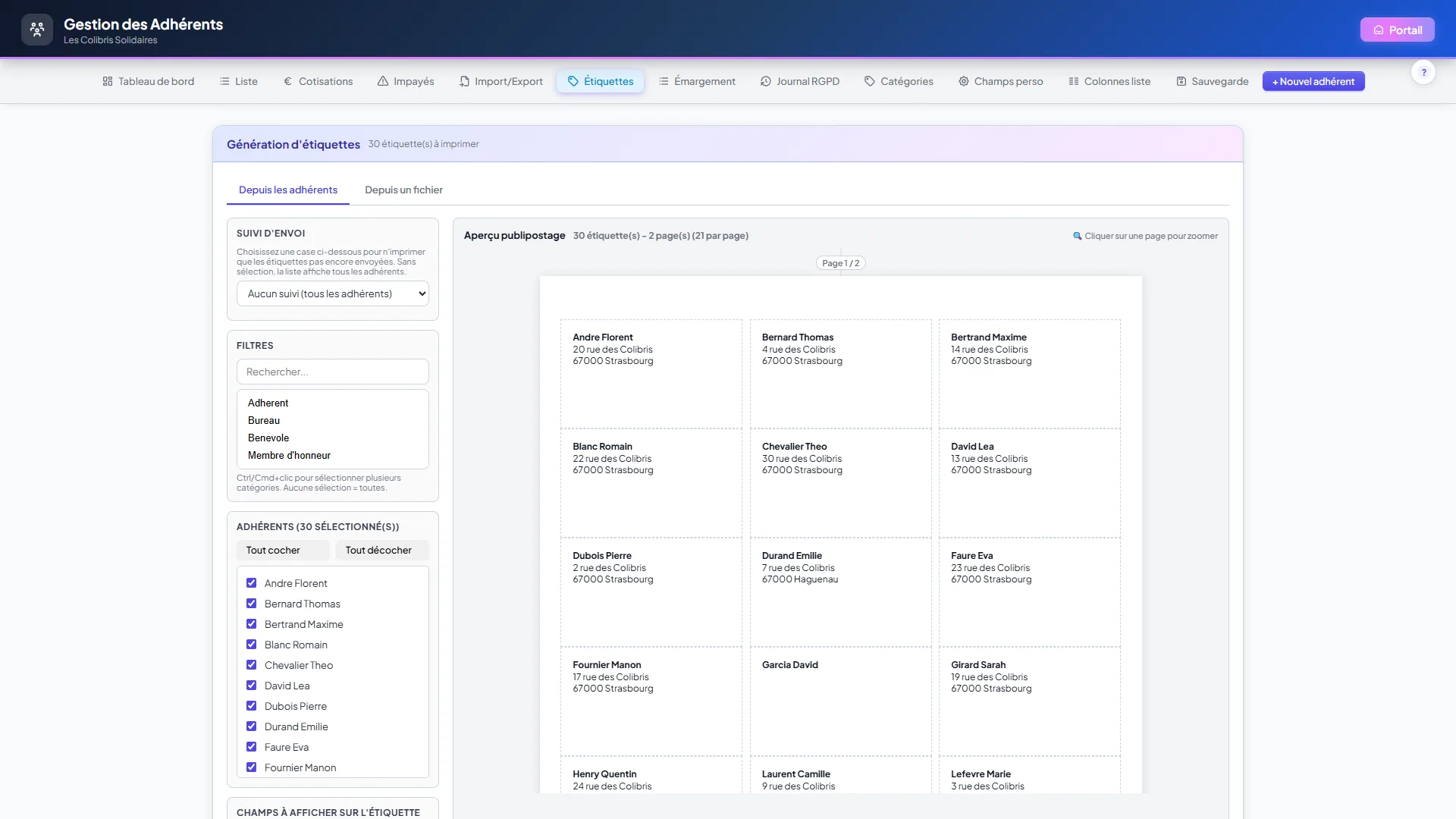Uncheck Blanc Romain checkbox
Image resolution: width=1456 pixels, height=819 pixels.
[x=251, y=645]
